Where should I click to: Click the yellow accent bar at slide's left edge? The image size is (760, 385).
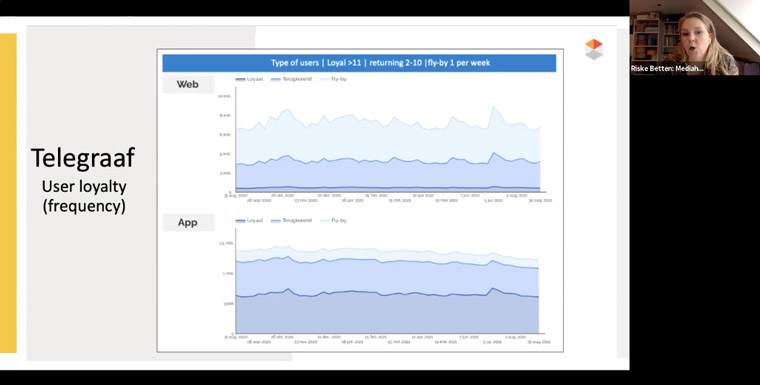[x=8, y=193]
